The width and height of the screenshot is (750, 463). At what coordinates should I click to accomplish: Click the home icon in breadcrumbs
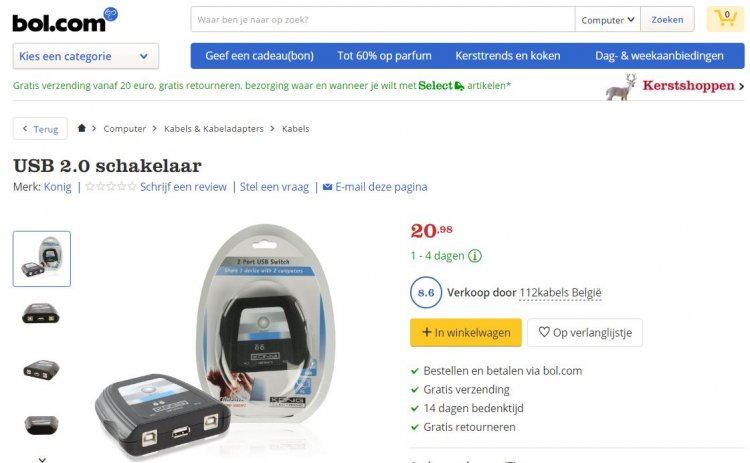pyautogui.click(x=82, y=128)
